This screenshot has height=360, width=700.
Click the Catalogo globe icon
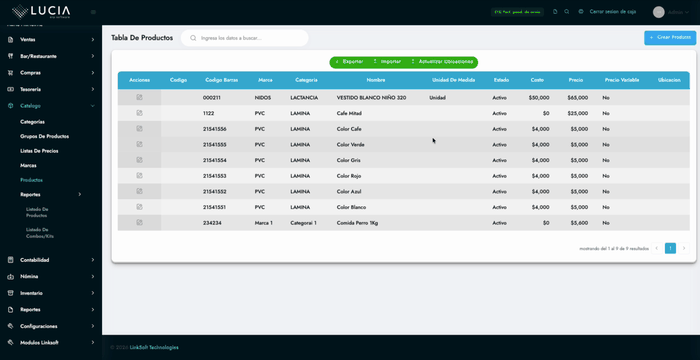[11, 106]
